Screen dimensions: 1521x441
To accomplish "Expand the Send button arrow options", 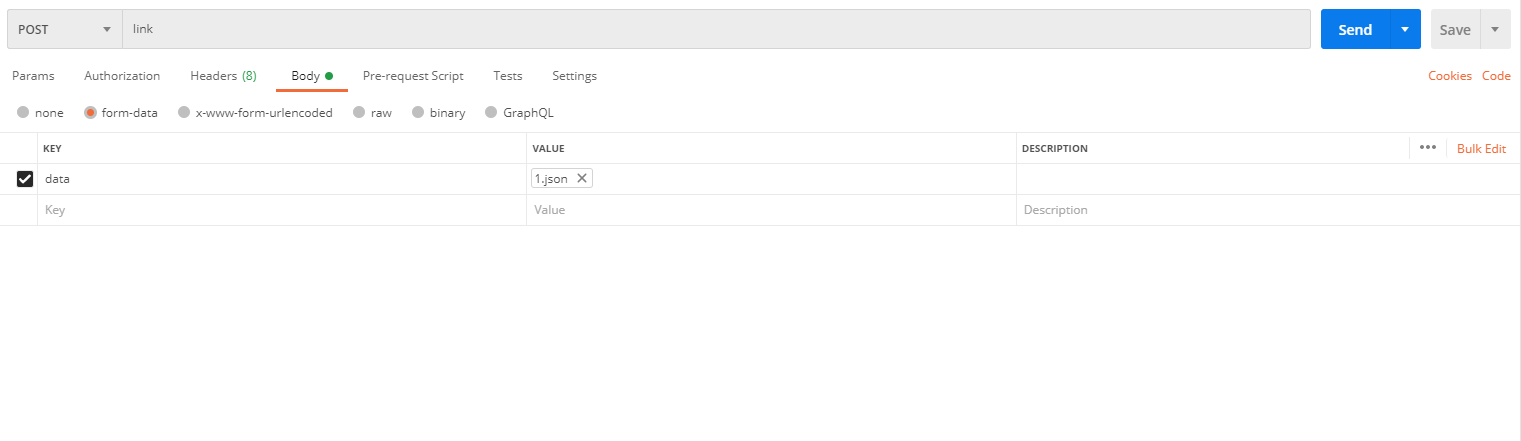I will pyautogui.click(x=1405, y=30).
